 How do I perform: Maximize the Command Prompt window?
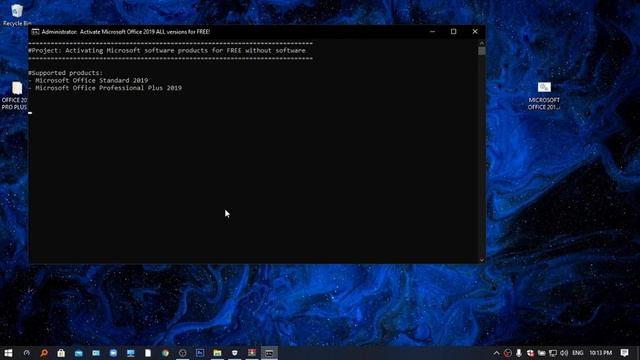coord(453,31)
